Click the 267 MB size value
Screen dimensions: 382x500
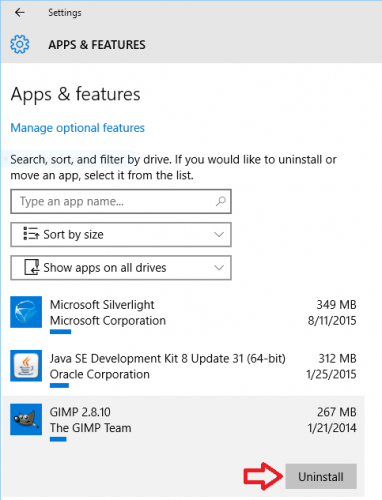[x=337, y=412]
